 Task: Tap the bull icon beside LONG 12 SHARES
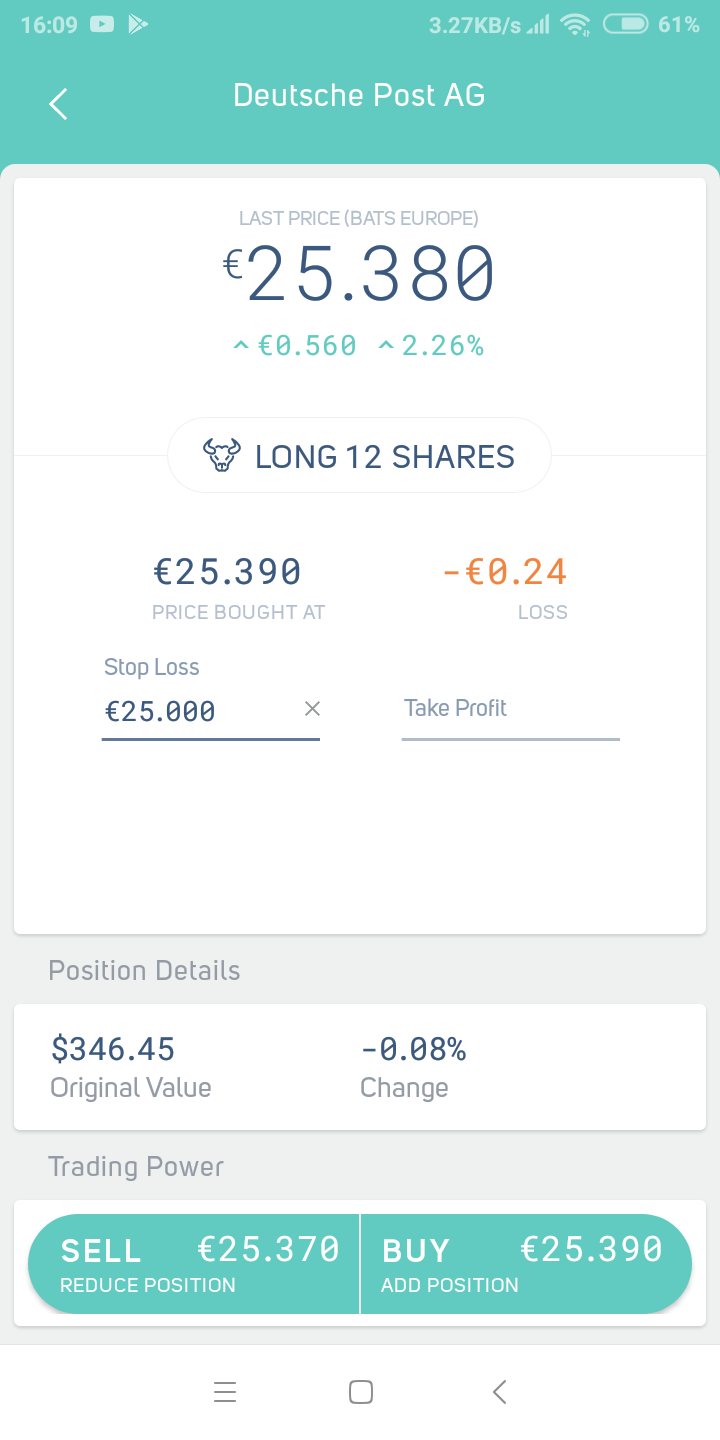click(222, 456)
